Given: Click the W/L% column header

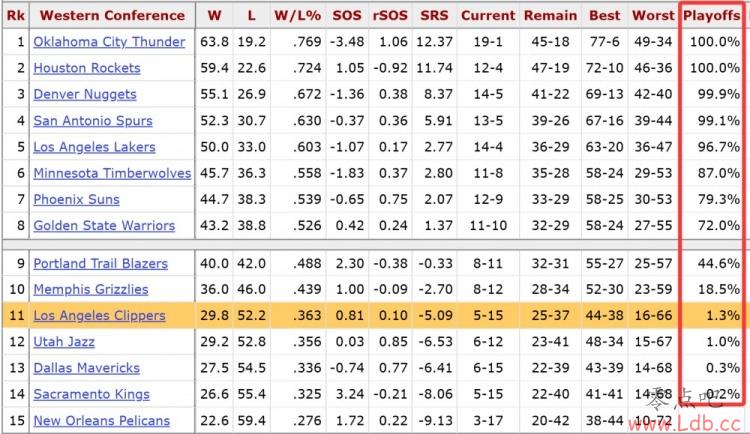Looking at the screenshot, I should coord(296,15).
